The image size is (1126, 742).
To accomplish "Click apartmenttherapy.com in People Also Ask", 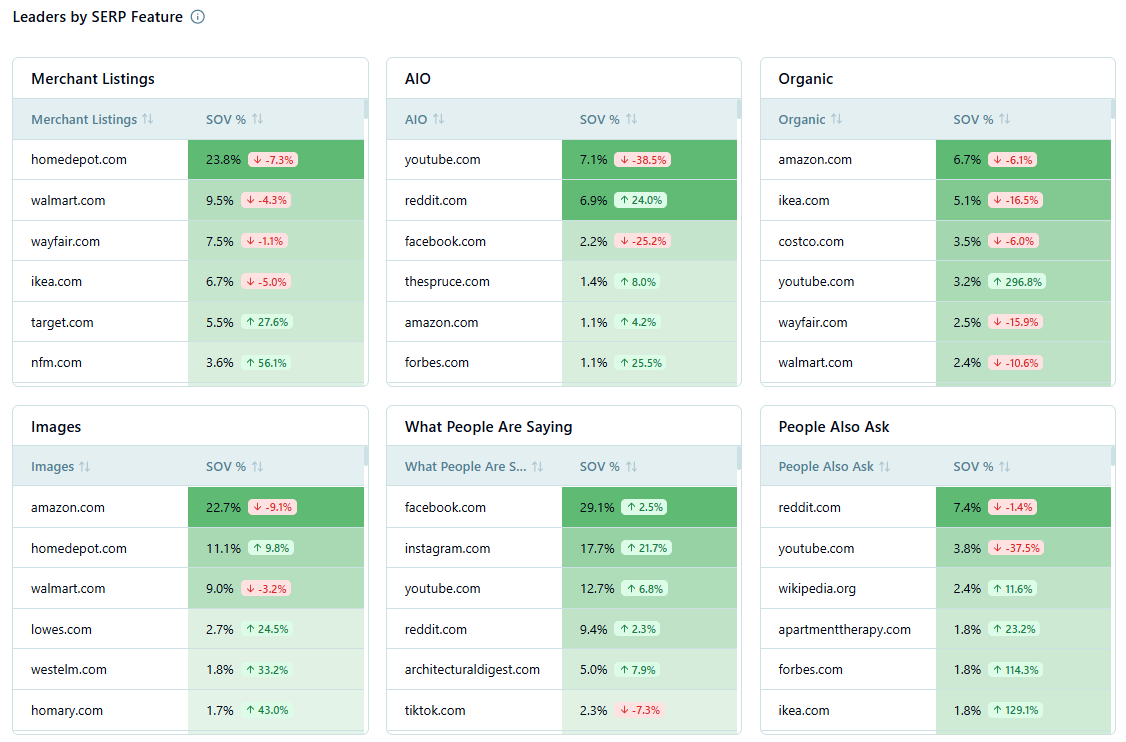I will click(x=844, y=629).
